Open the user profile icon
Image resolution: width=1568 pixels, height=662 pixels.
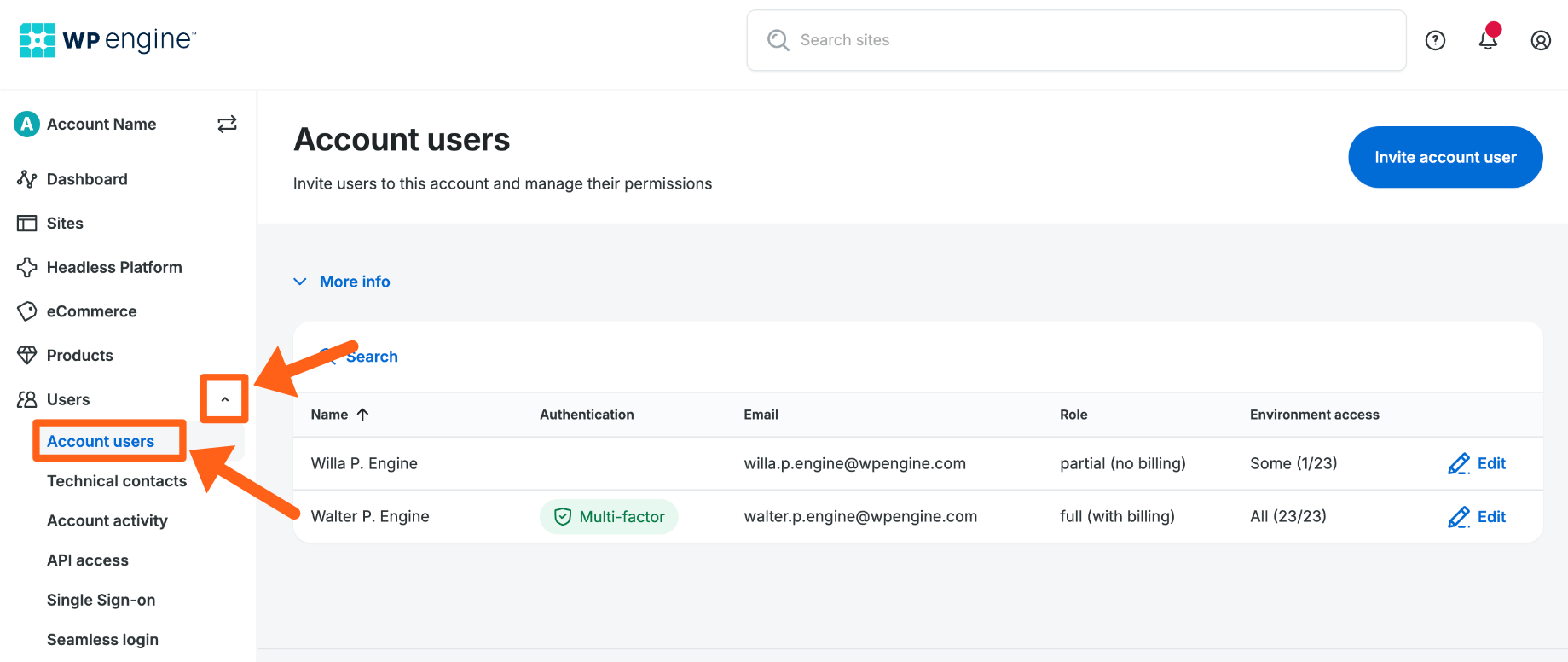1541,40
